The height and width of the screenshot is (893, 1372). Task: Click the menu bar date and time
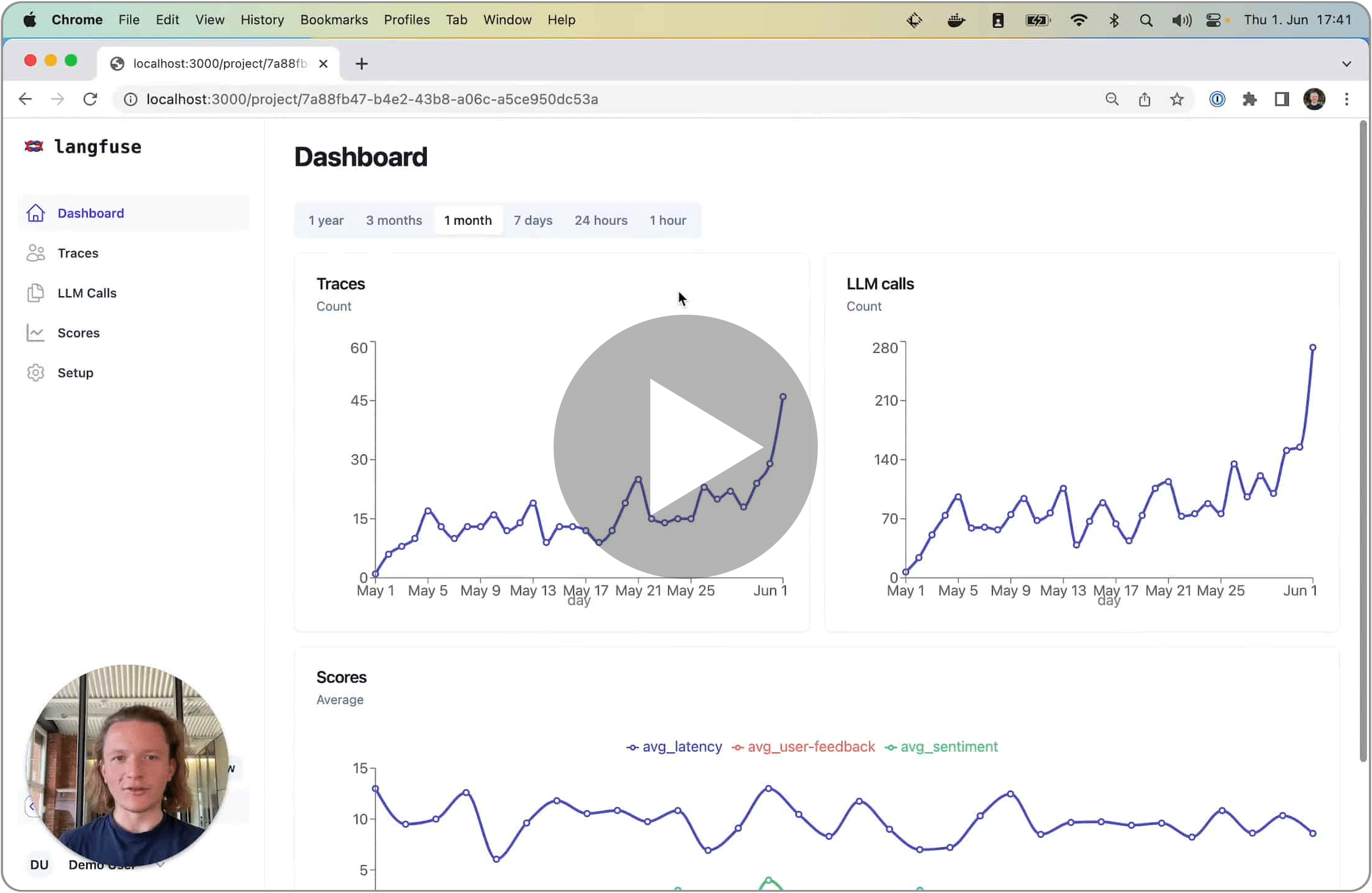click(x=1297, y=20)
